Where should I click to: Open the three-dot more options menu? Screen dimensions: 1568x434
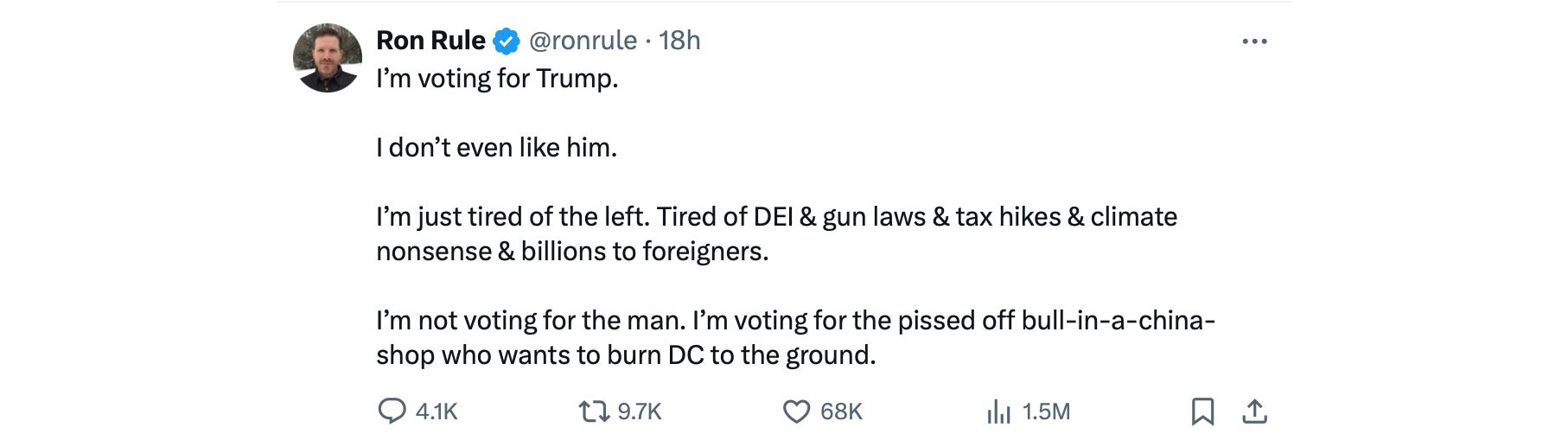1254,41
